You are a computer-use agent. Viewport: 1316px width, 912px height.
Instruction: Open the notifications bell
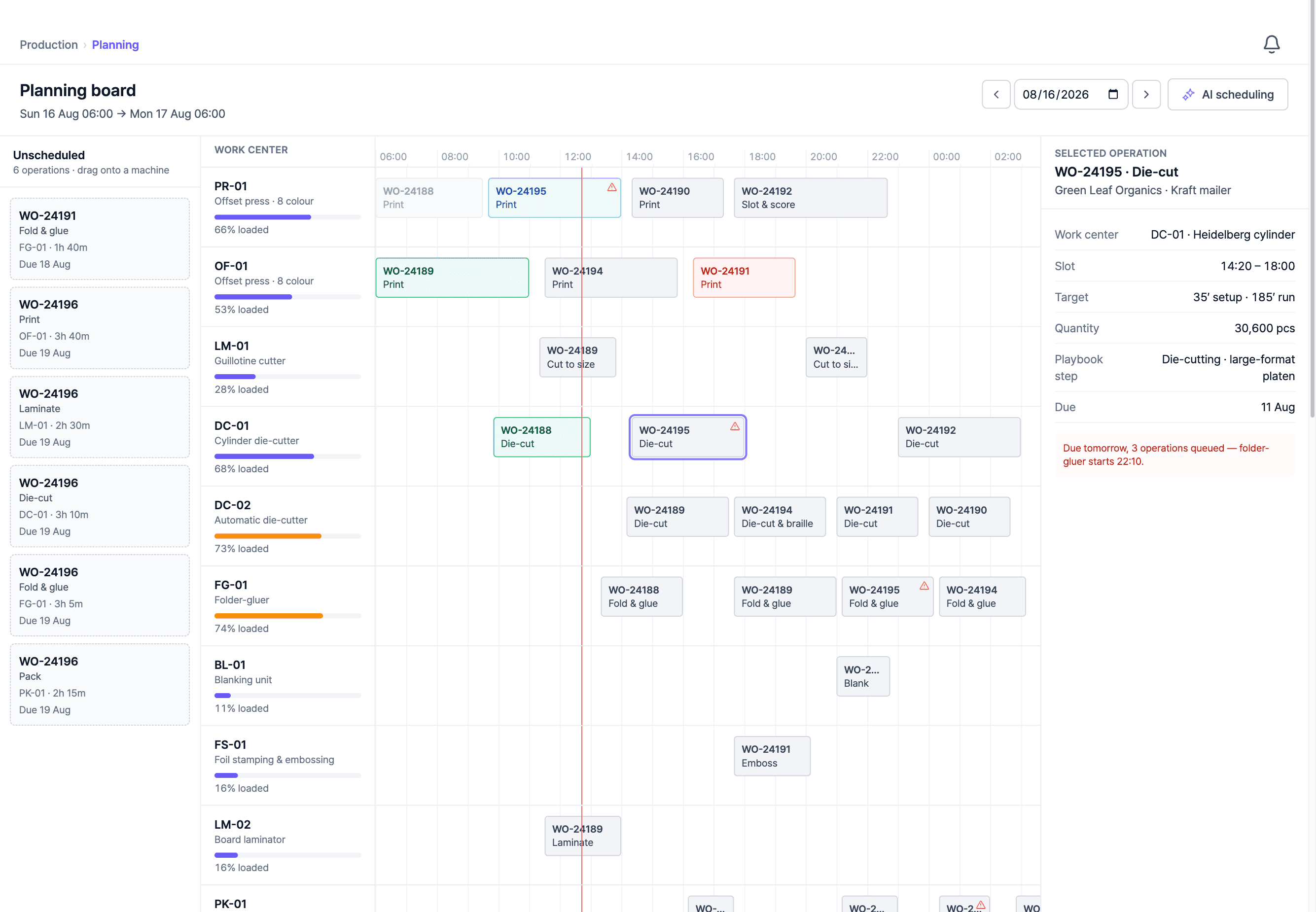click(1271, 44)
